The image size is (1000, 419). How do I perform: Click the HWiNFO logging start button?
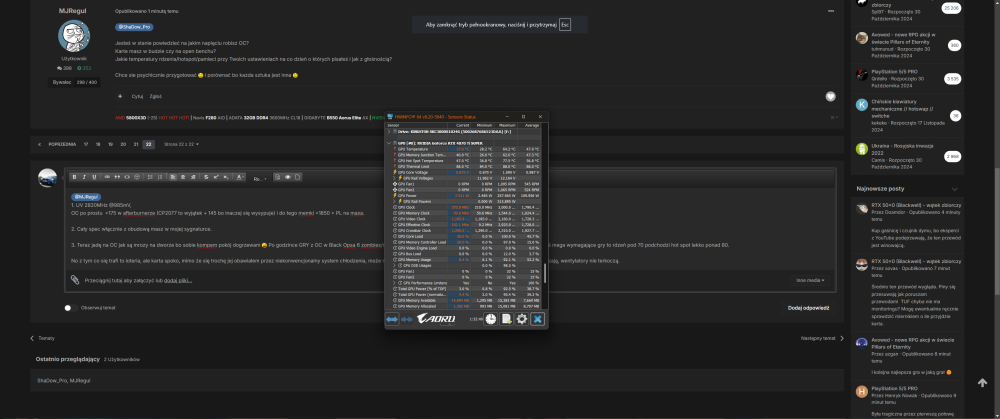coord(506,319)
